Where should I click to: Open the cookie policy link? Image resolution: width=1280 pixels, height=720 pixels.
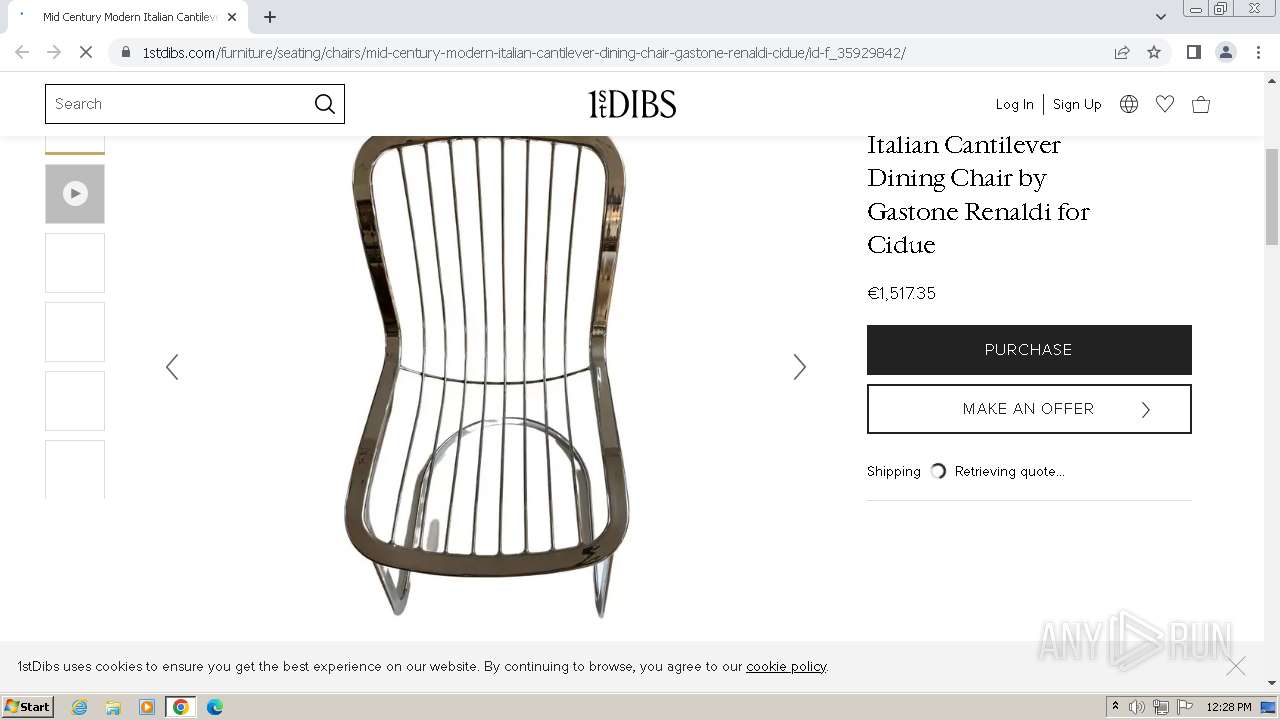786,666
